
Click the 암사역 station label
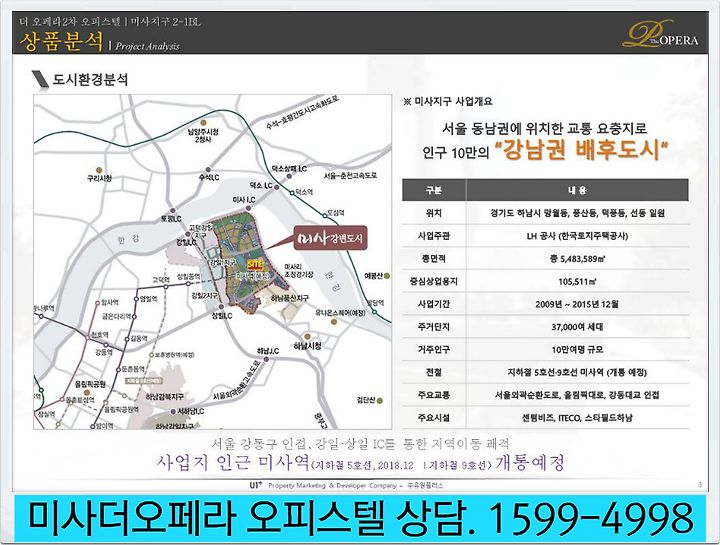110,302
